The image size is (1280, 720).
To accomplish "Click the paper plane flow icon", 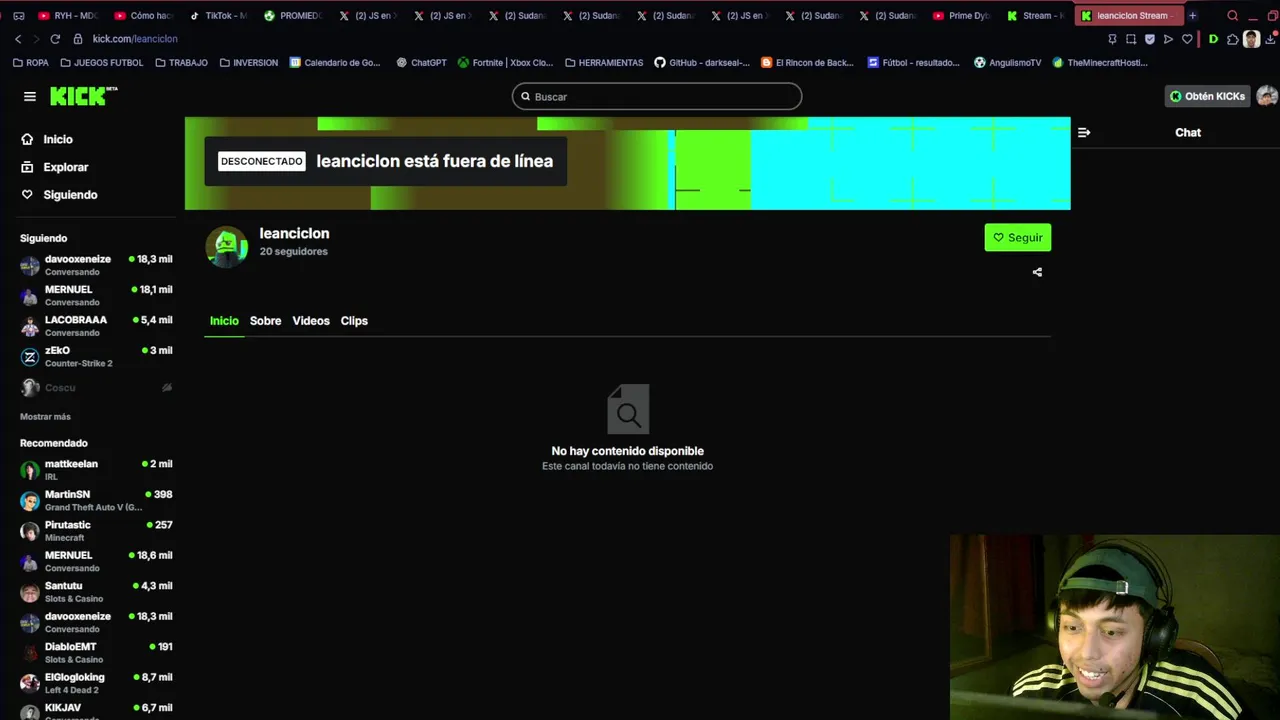I will coord(1168,39).
